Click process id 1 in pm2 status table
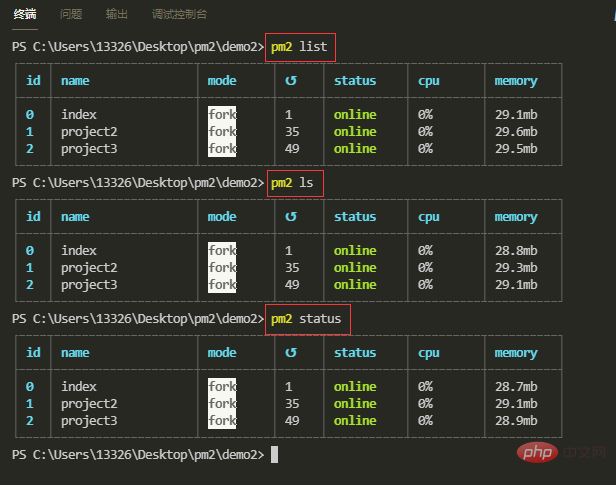This screenshot has width=616, height=485. coord(30,403)
